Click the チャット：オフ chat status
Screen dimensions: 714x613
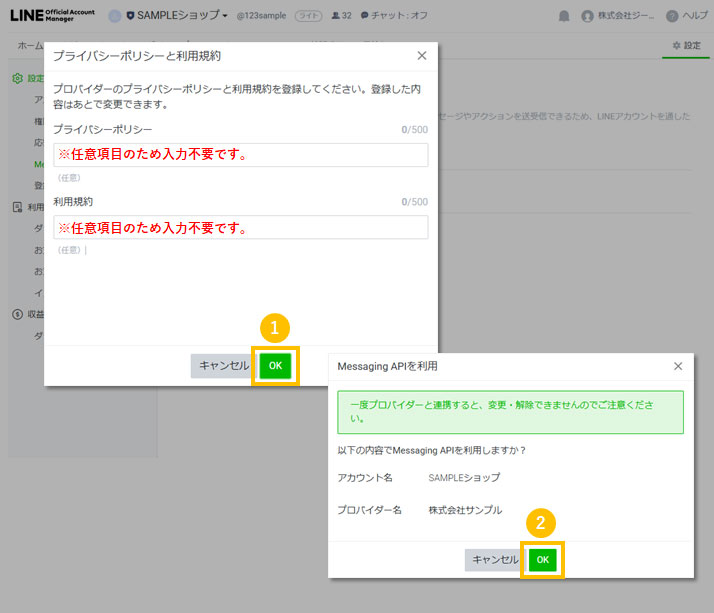tap(395, 16)
